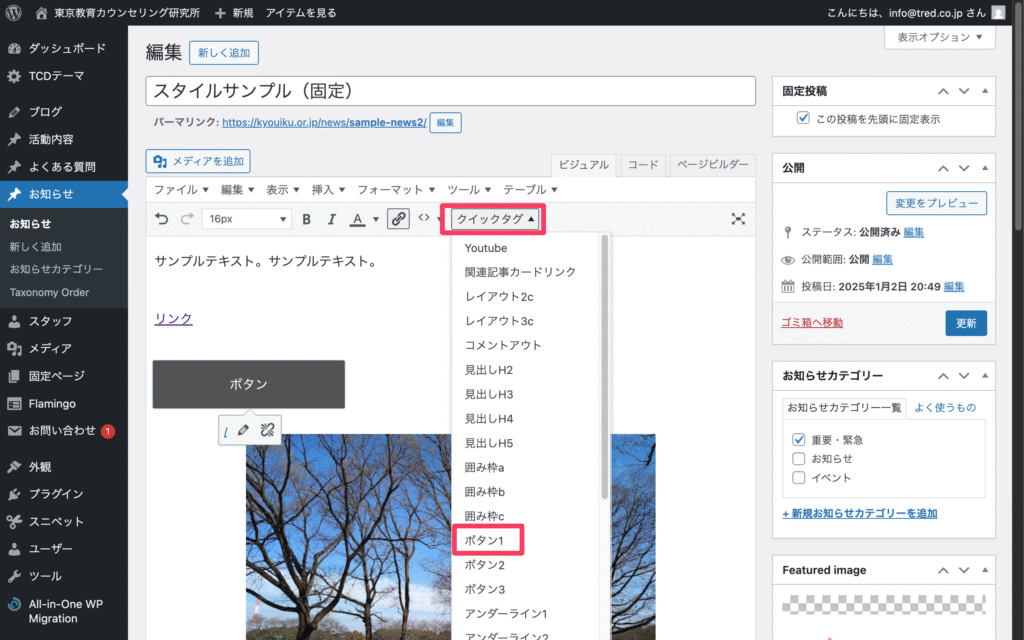Check the お知らせ category checkbox
Screen dimensions: 1024x640
click(798, 458)
